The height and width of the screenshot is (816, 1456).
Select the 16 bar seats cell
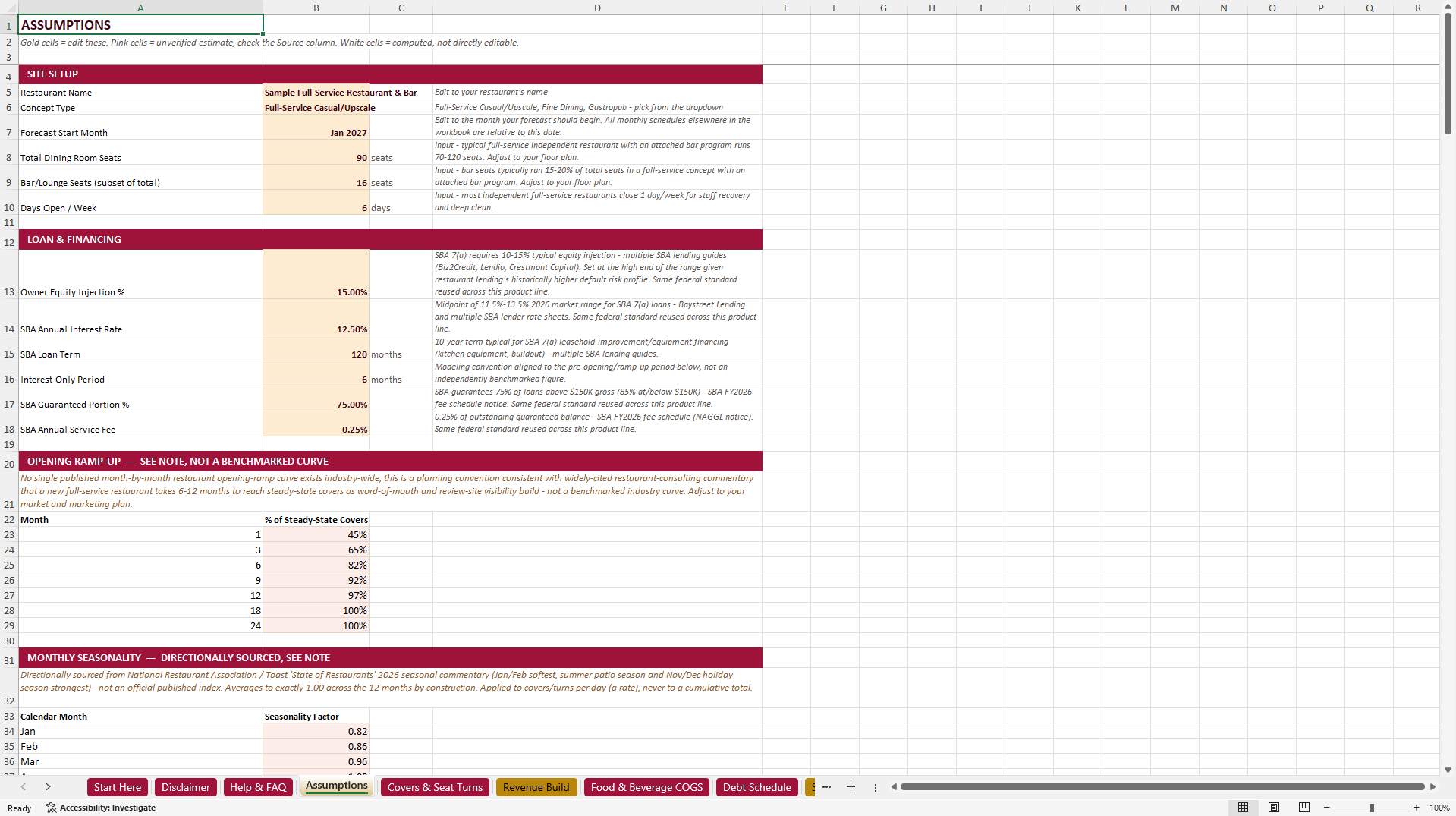pyautogui.click(x=316, y=177)
